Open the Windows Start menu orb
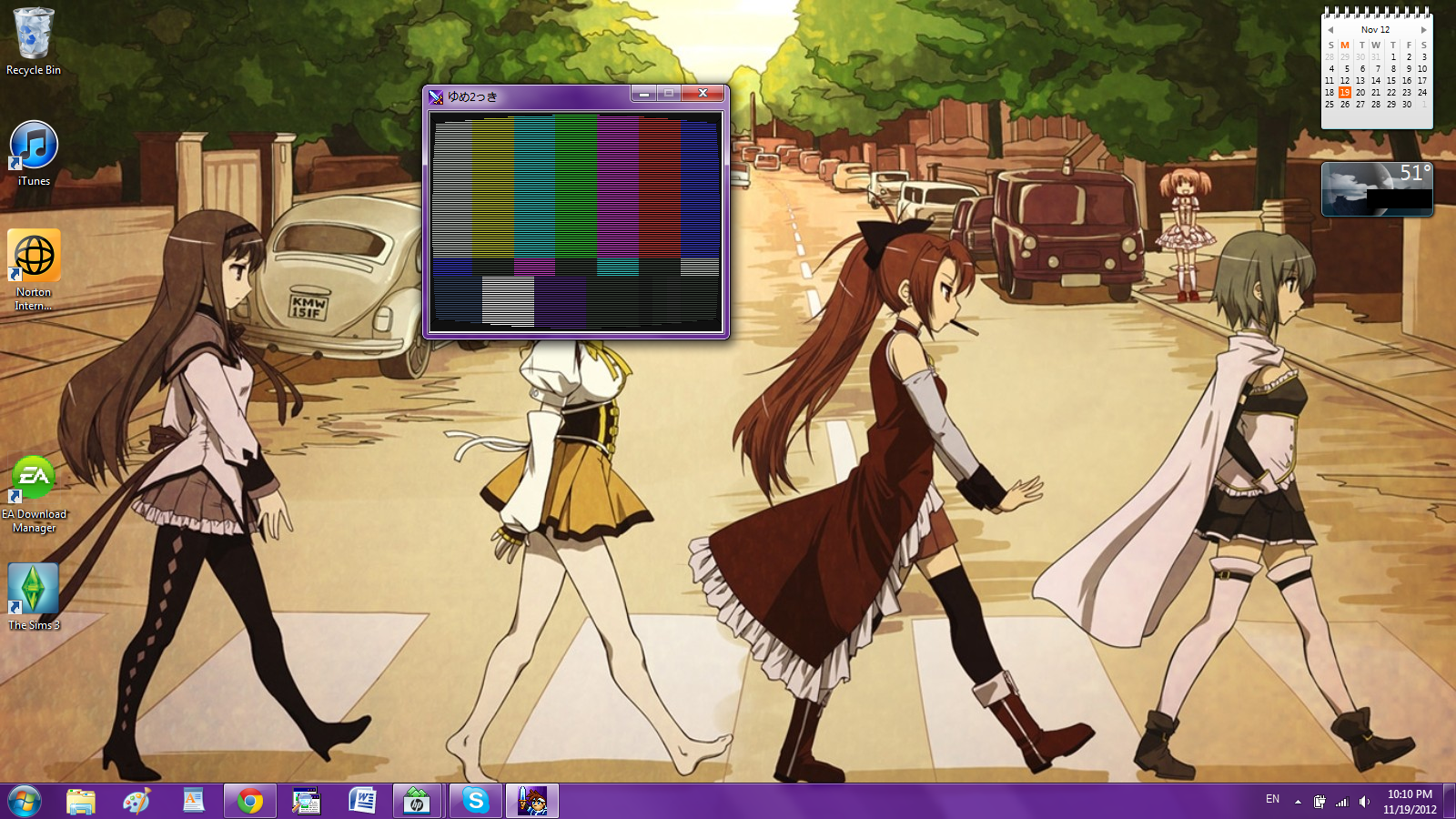Viewport: 1456px width, 819px height. click(25, 802)
